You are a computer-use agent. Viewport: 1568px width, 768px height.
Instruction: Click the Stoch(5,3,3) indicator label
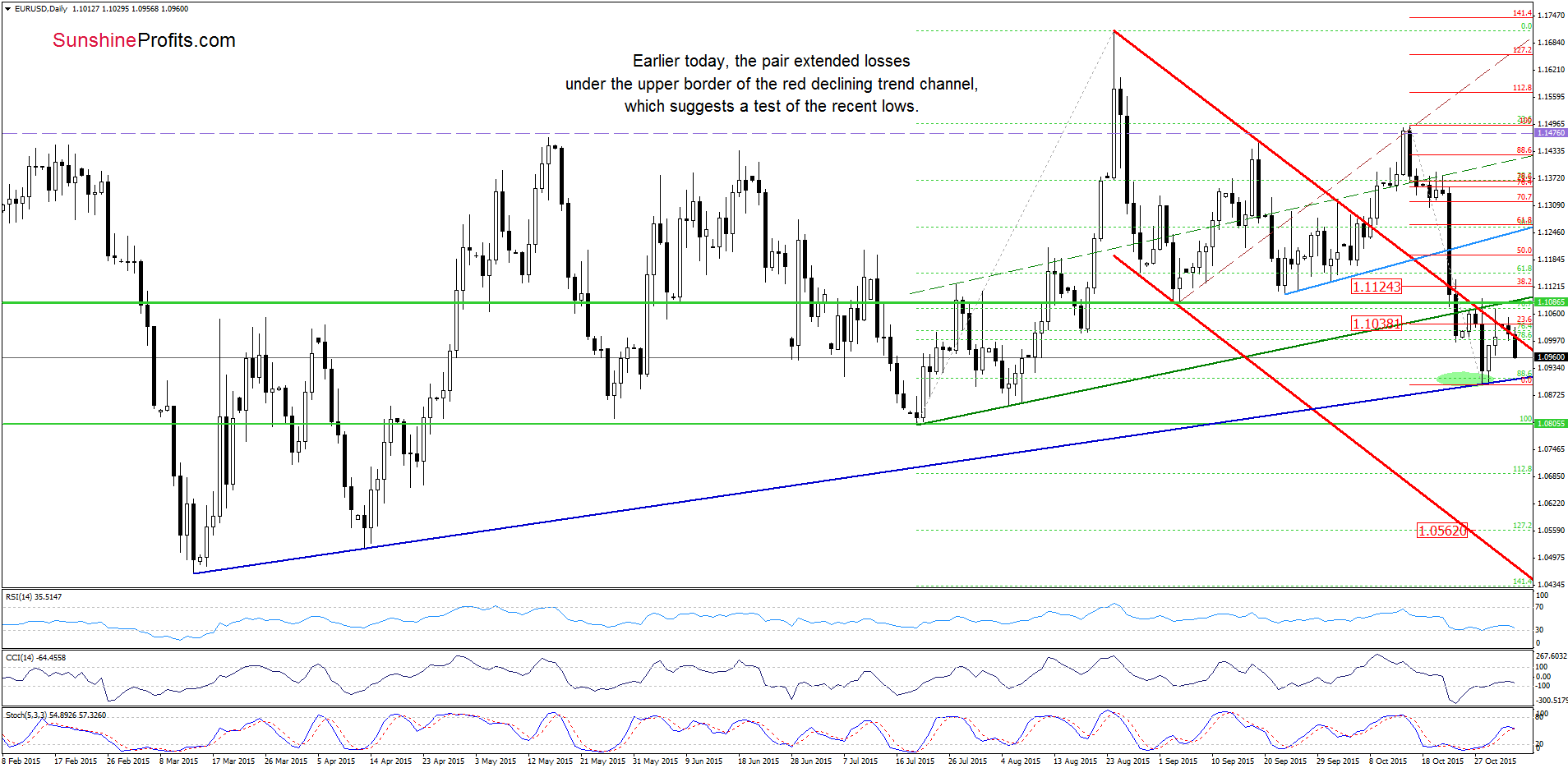coord(55,715)
